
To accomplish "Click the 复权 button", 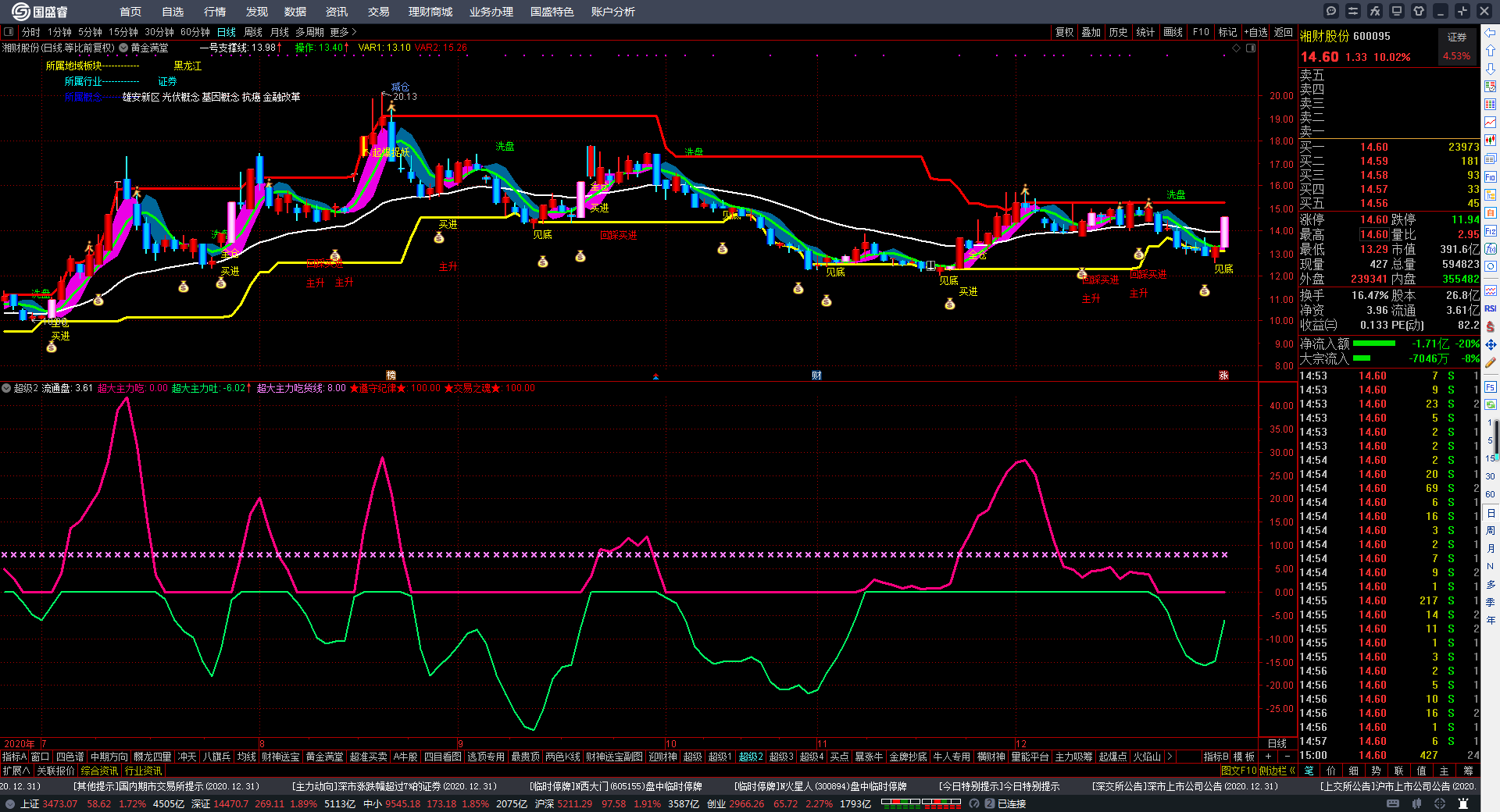I will tap(1064, 32).
